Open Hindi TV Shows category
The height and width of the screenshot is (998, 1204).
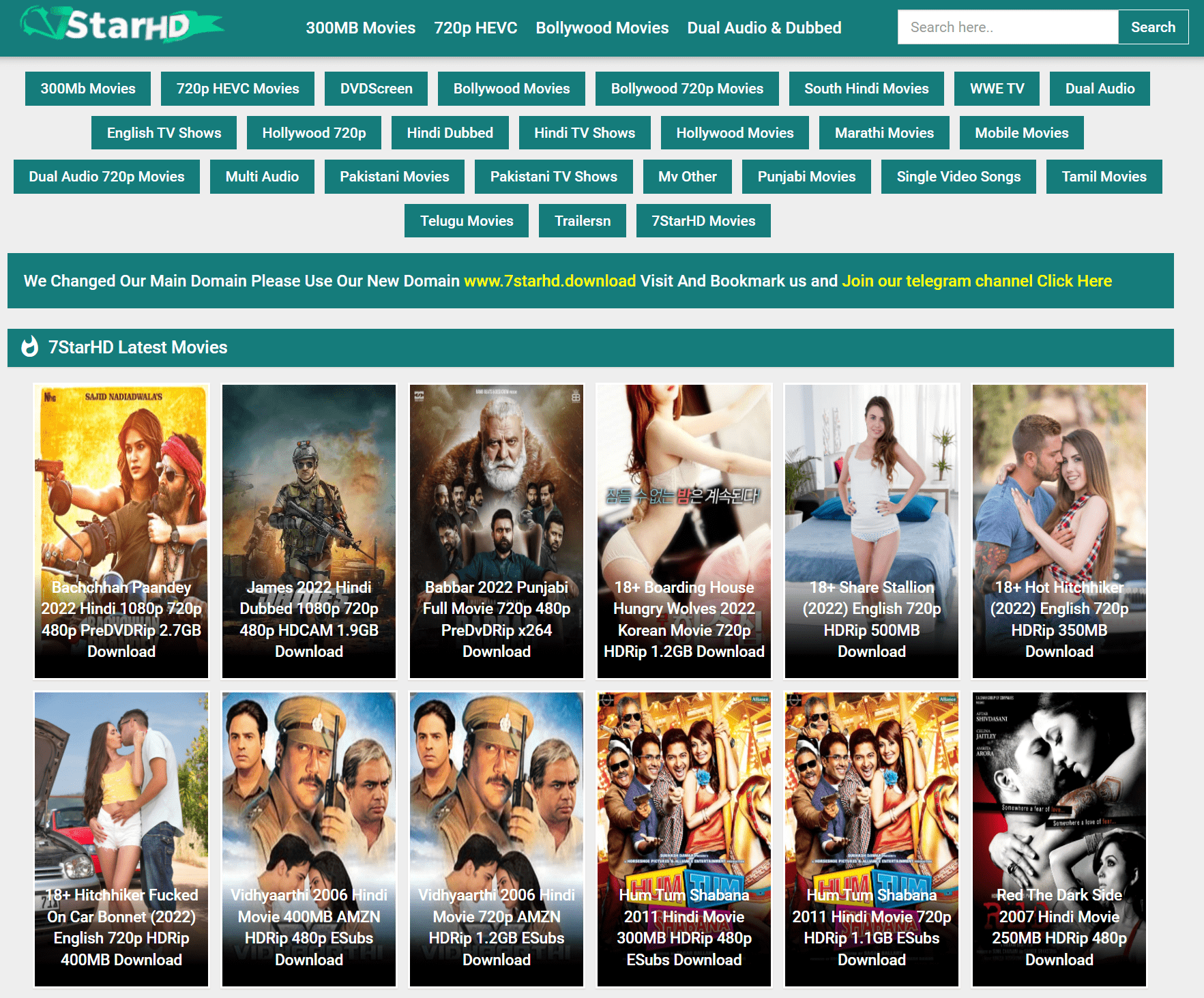[x=585, y=133]
